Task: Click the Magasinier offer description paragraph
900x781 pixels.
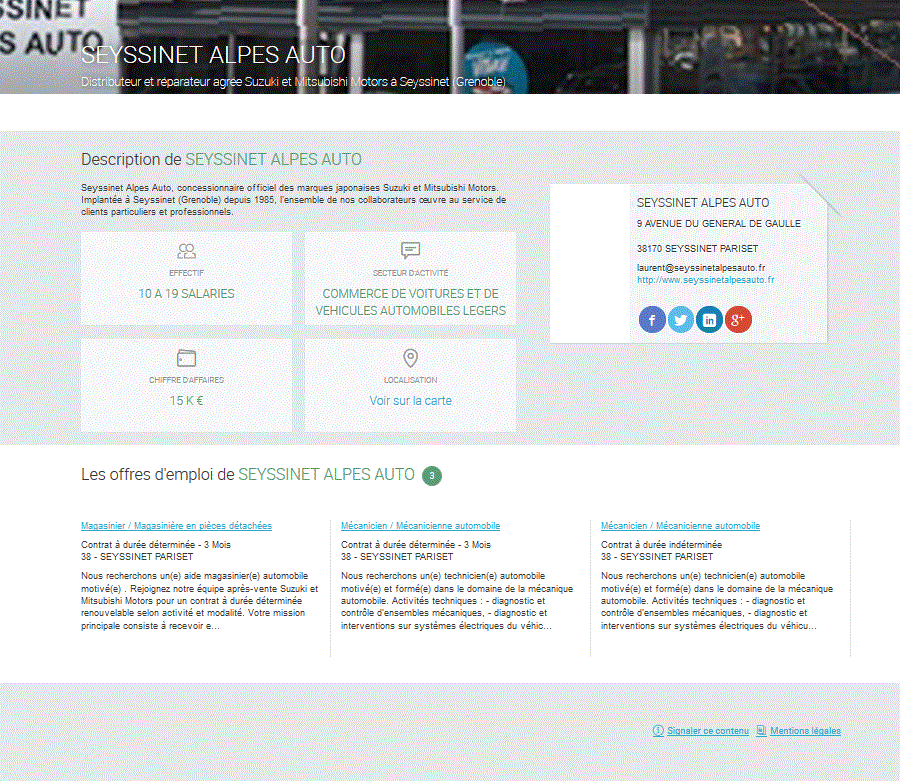Action: 199,601
